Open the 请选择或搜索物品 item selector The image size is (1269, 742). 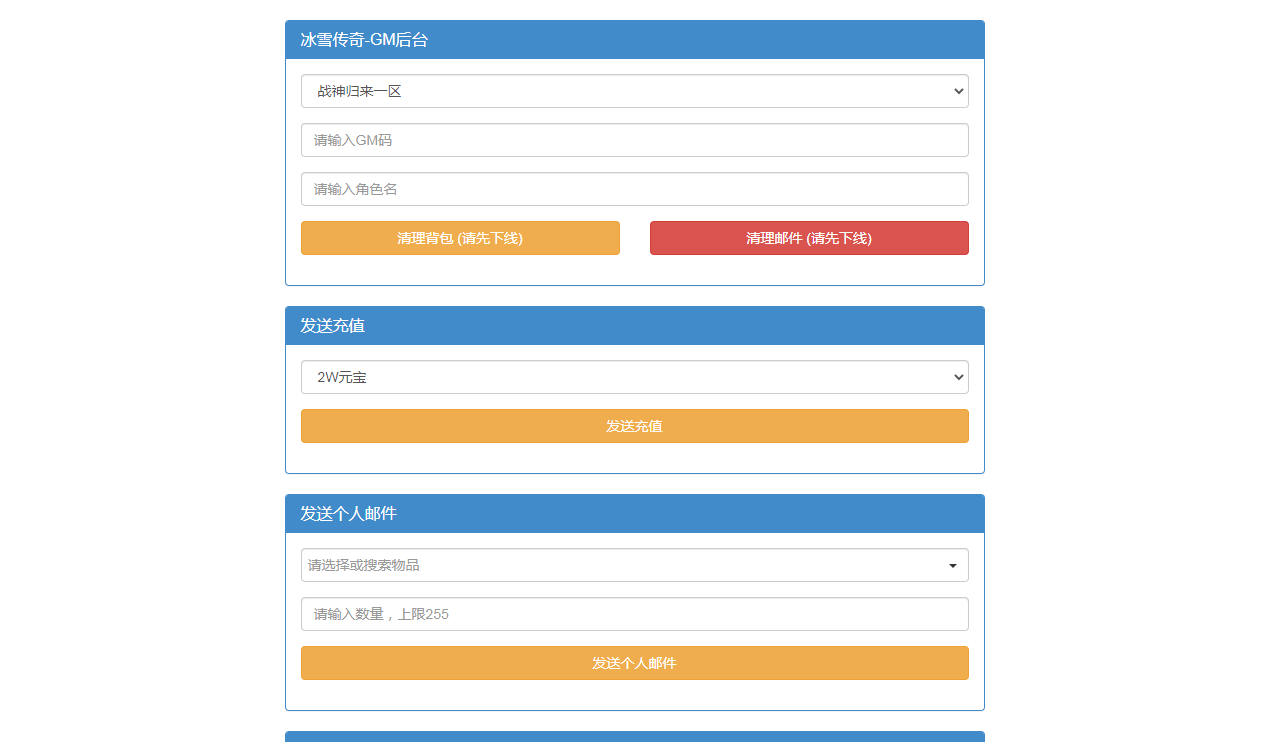(x=634, y=565)
